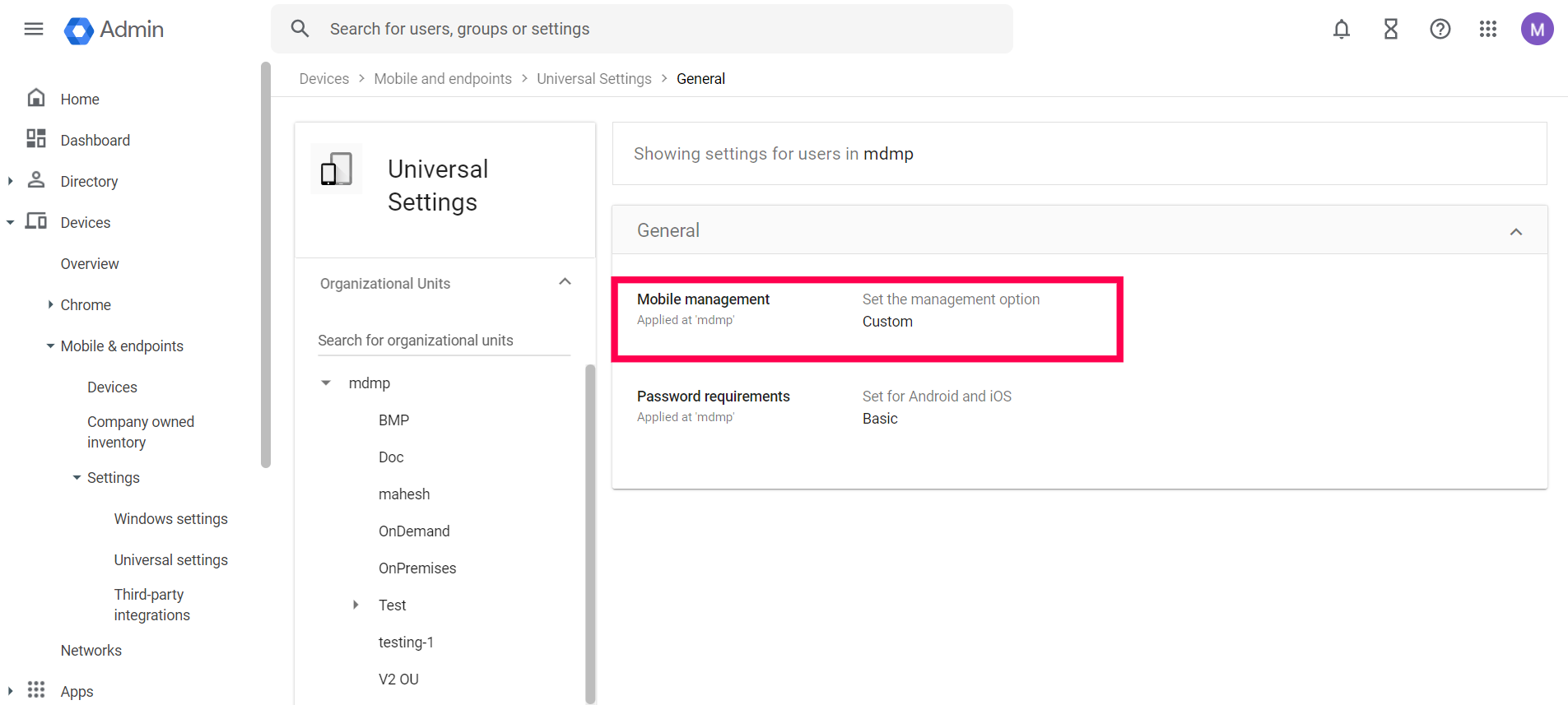Click the notifications bell icon
This screenshot has height=705, width=1568.
pyautogui.click(x=1342, y=30)
